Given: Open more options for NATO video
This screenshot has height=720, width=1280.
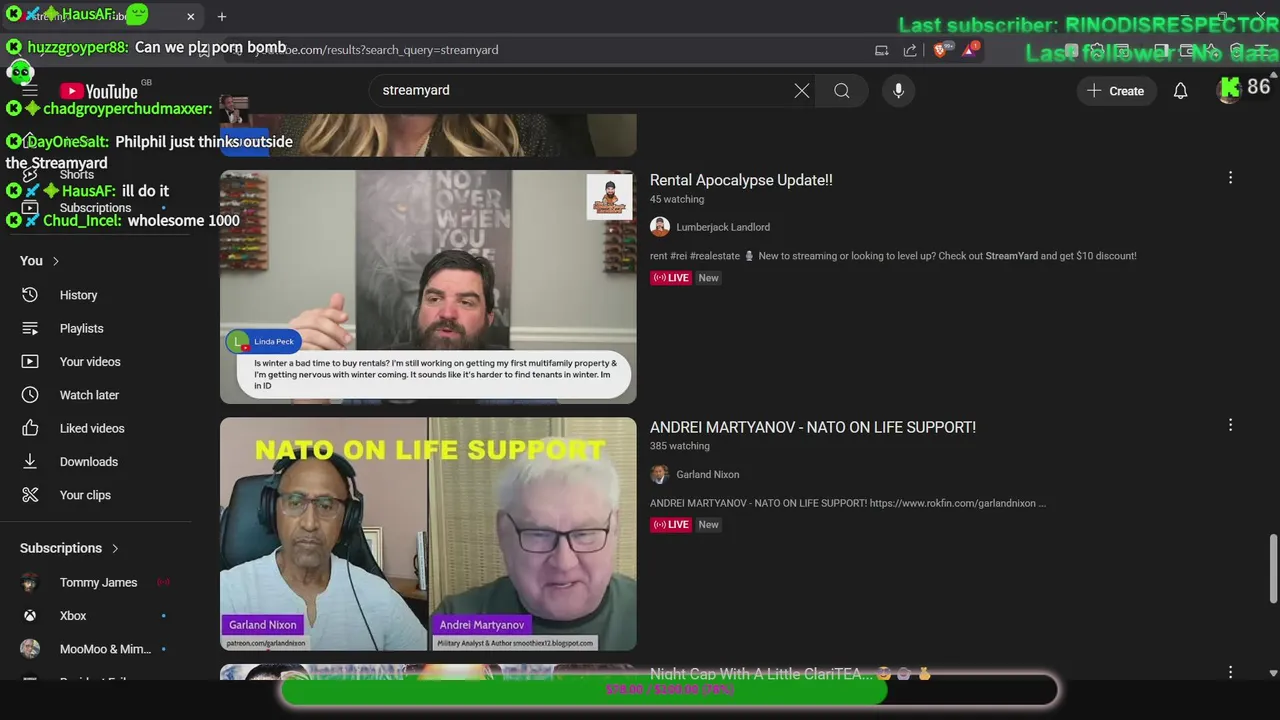Looking at the screenshot, I should pyautogui.click(x=1230, y=425).
